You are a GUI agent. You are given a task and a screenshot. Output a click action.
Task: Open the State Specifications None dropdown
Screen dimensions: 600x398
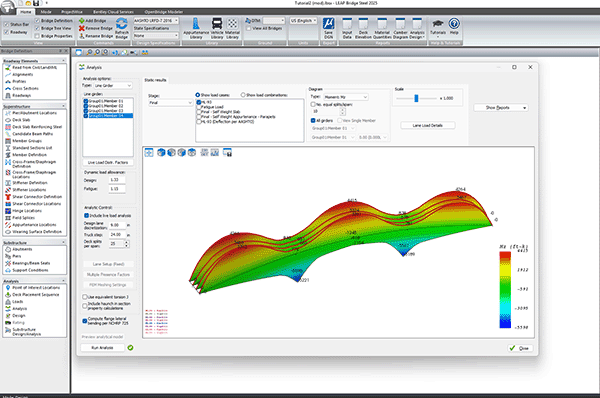(156, 36)
